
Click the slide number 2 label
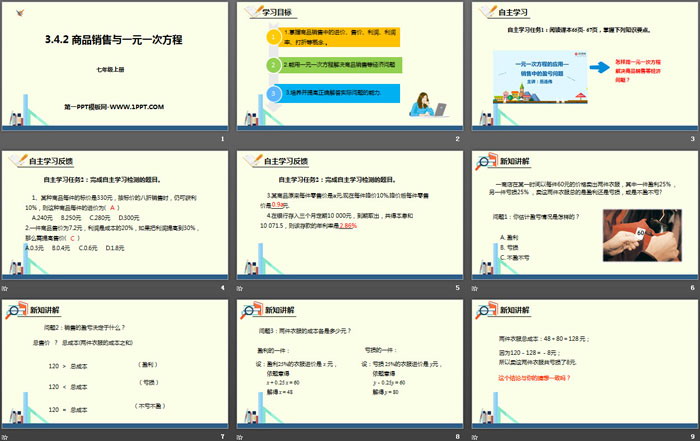coord(457,139)
